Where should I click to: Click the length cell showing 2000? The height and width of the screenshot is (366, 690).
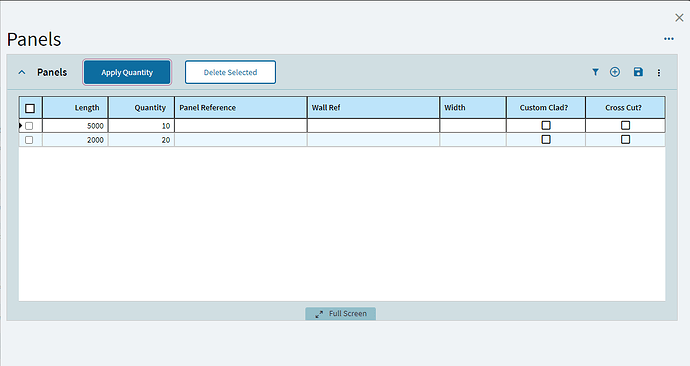(x=75, y=140)
